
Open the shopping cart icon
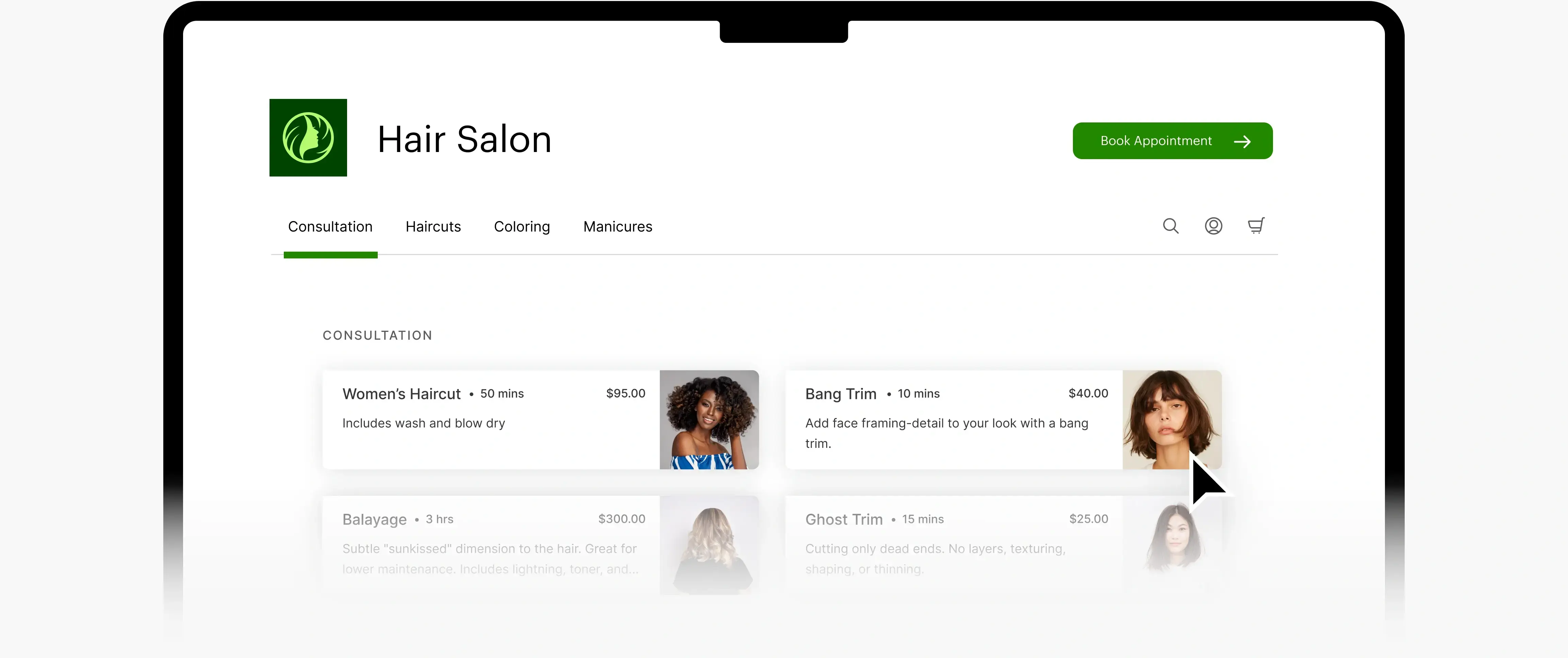1256,225
